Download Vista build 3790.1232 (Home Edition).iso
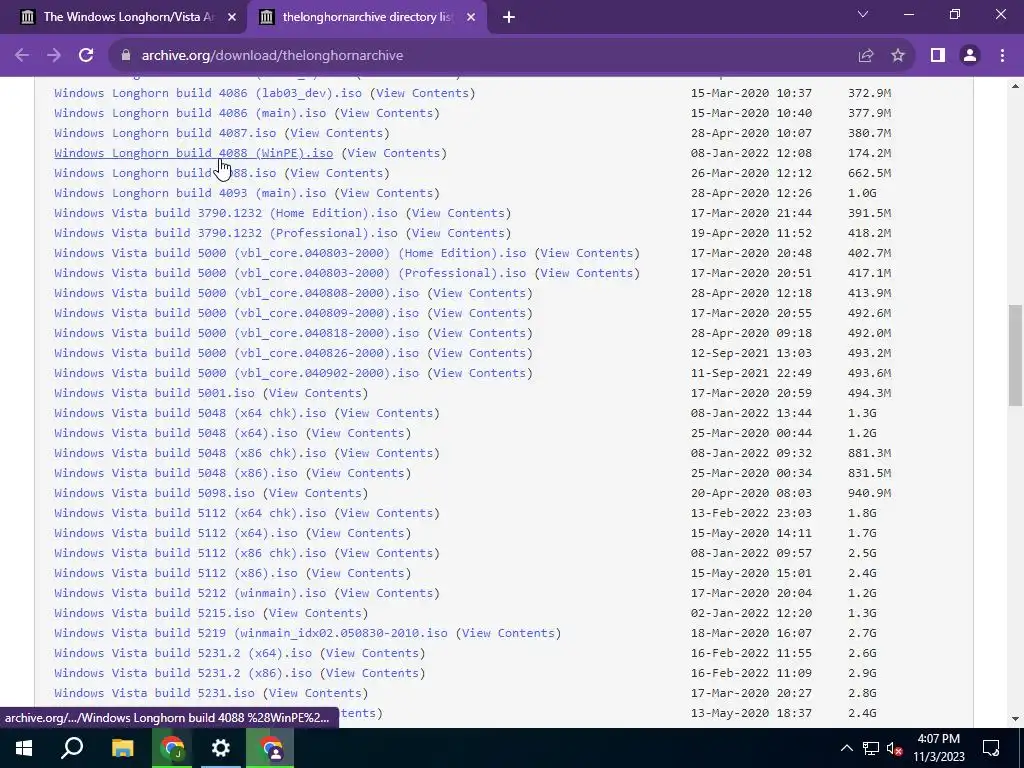The height and width of the screenshot is (768, 1024). 226,213
